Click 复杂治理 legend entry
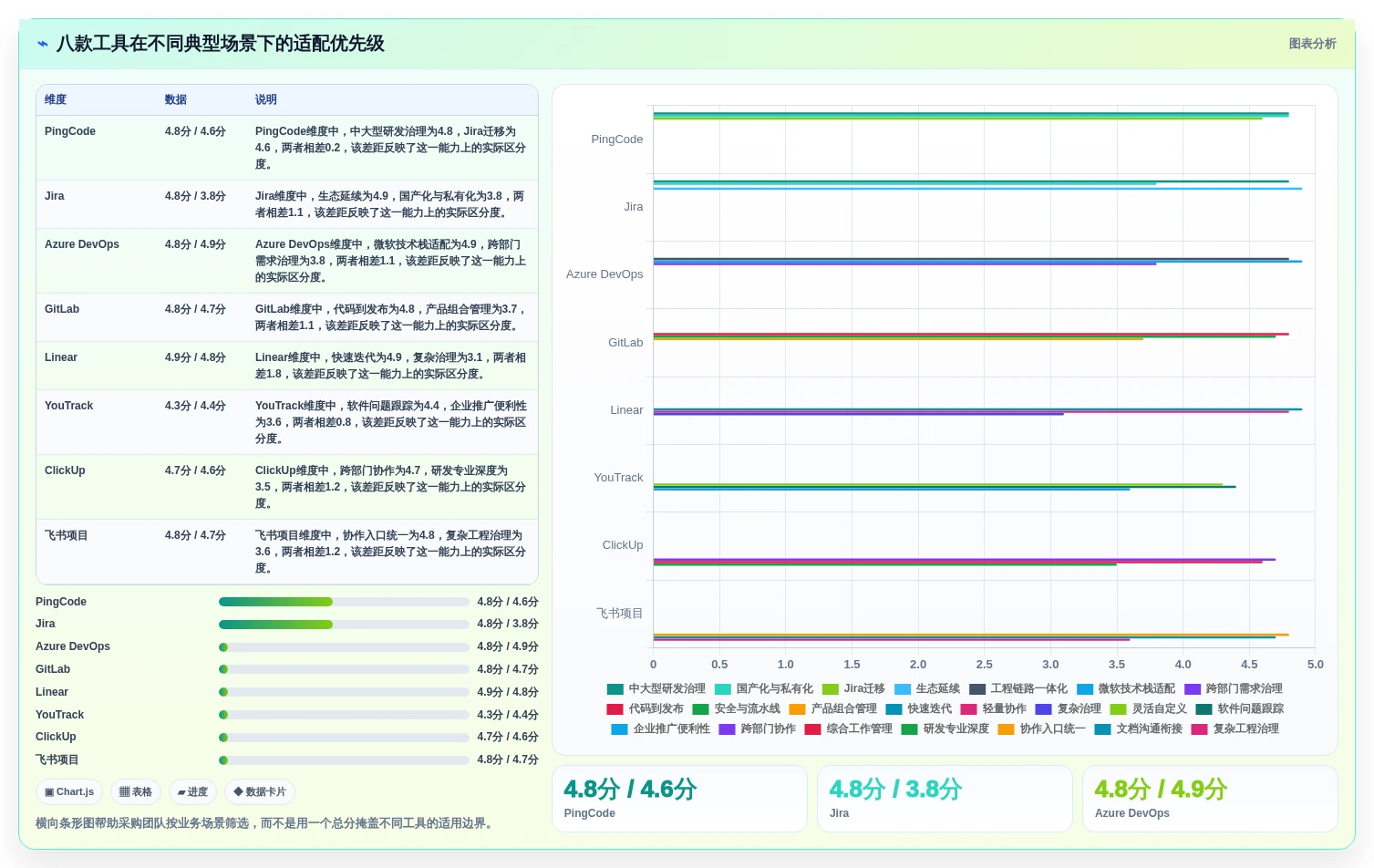The width and height of the screenshot is (1374, 868). click(x=1069, y=709)
